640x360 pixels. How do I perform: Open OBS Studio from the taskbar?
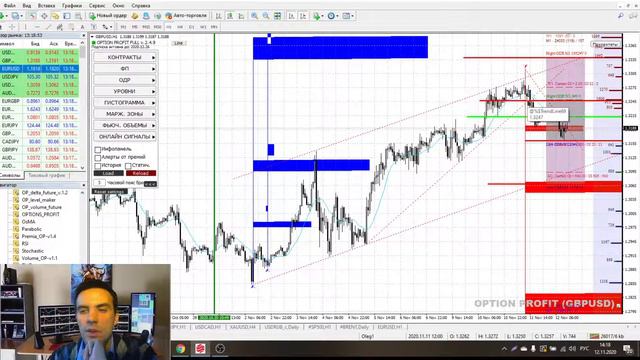click(x=220, y=349)
